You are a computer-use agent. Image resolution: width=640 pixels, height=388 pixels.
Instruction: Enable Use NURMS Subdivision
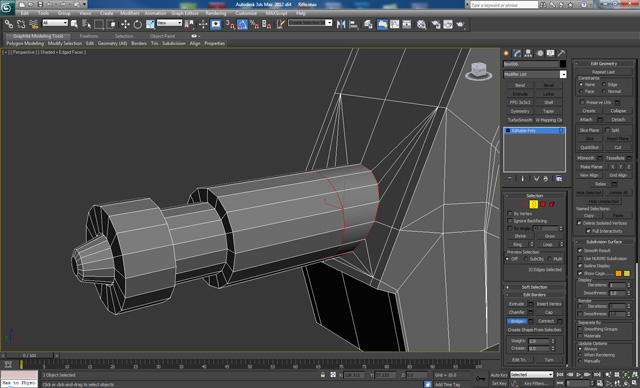pyautogui.click(x=580, y=258)
